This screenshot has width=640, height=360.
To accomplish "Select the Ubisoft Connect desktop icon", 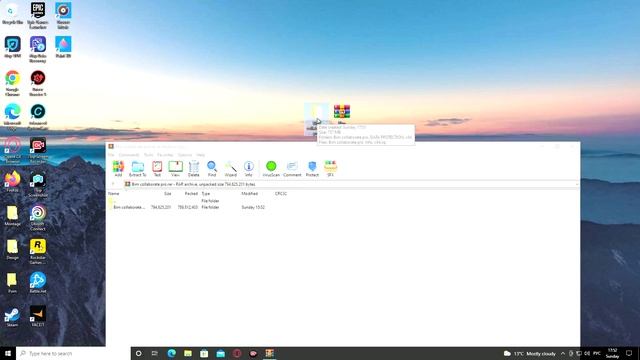I will [38, 218].
